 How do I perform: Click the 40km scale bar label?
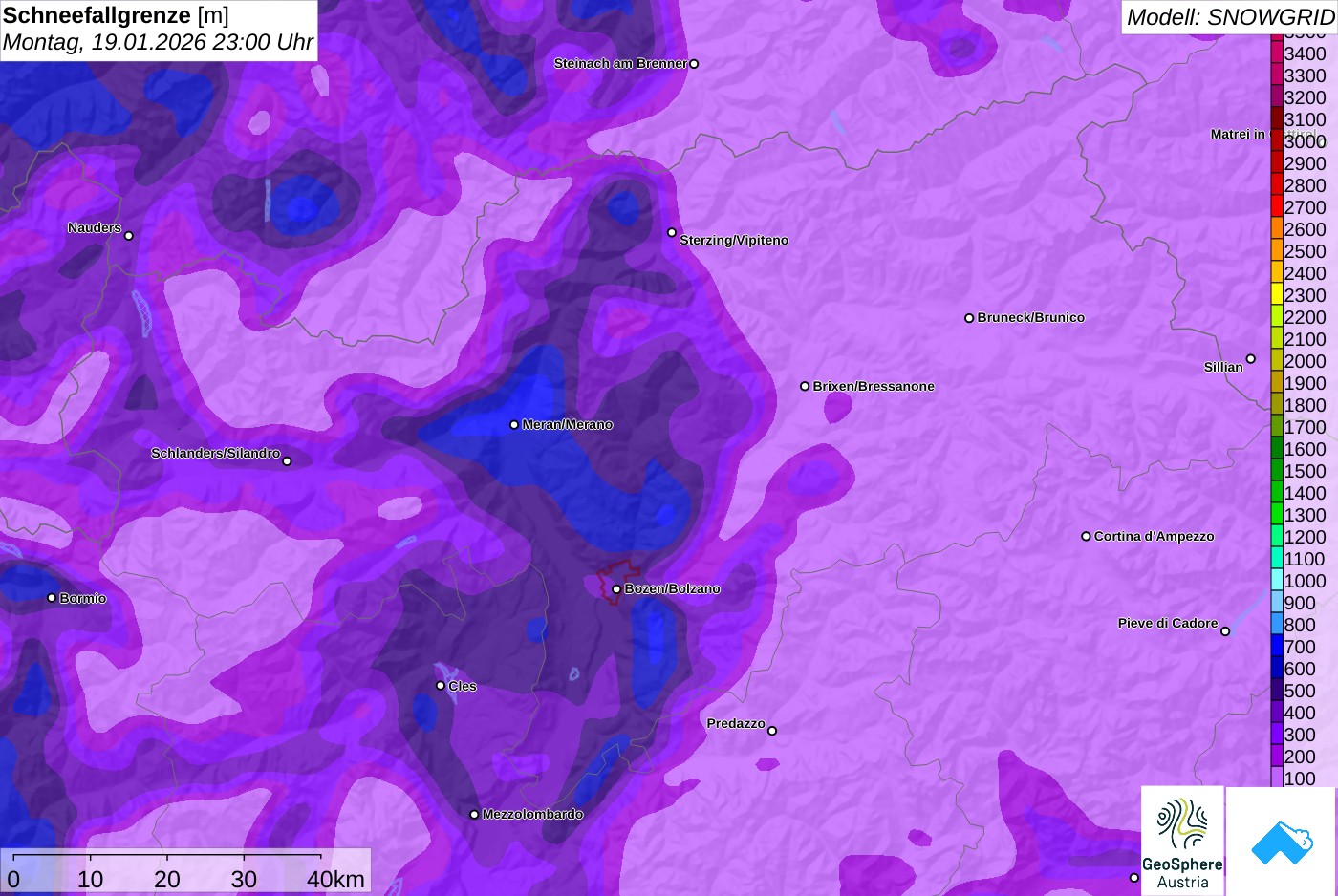tap(335, 879)
